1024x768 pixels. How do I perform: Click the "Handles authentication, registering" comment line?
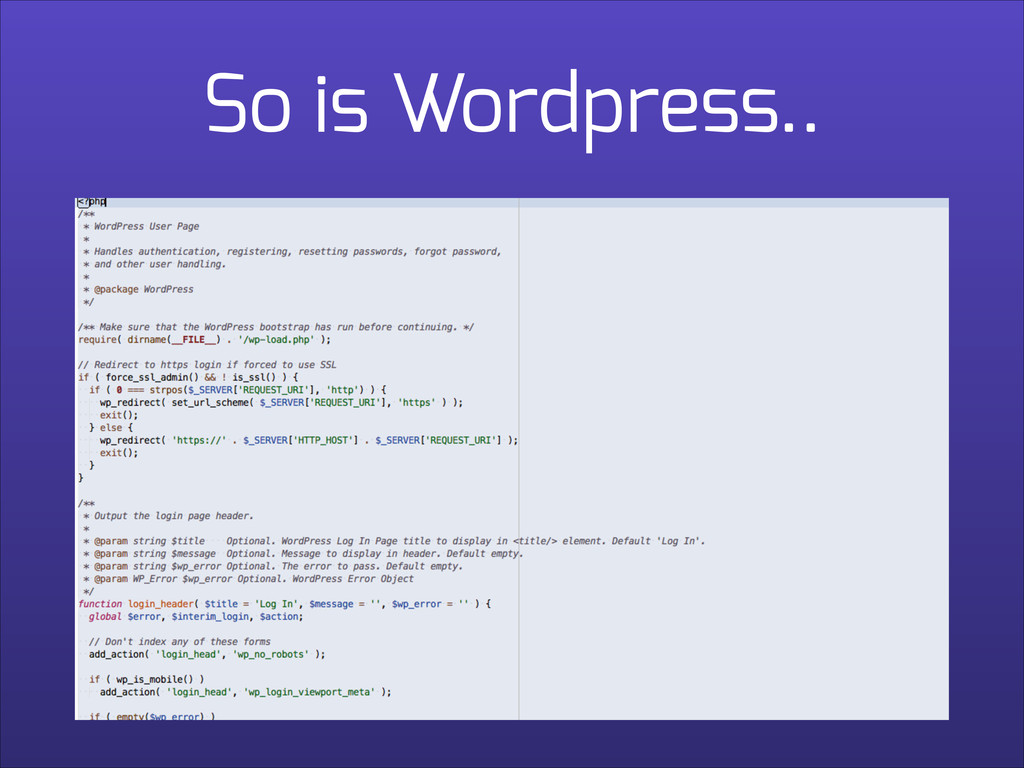pyautogui.click(x=292, y=251)
